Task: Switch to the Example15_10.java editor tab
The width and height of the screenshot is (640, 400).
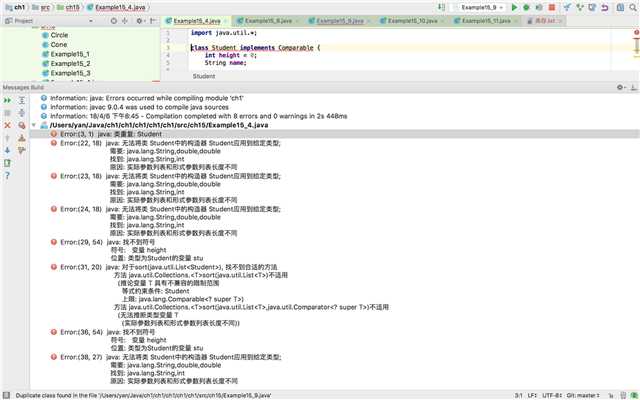Action: [412, 21]
